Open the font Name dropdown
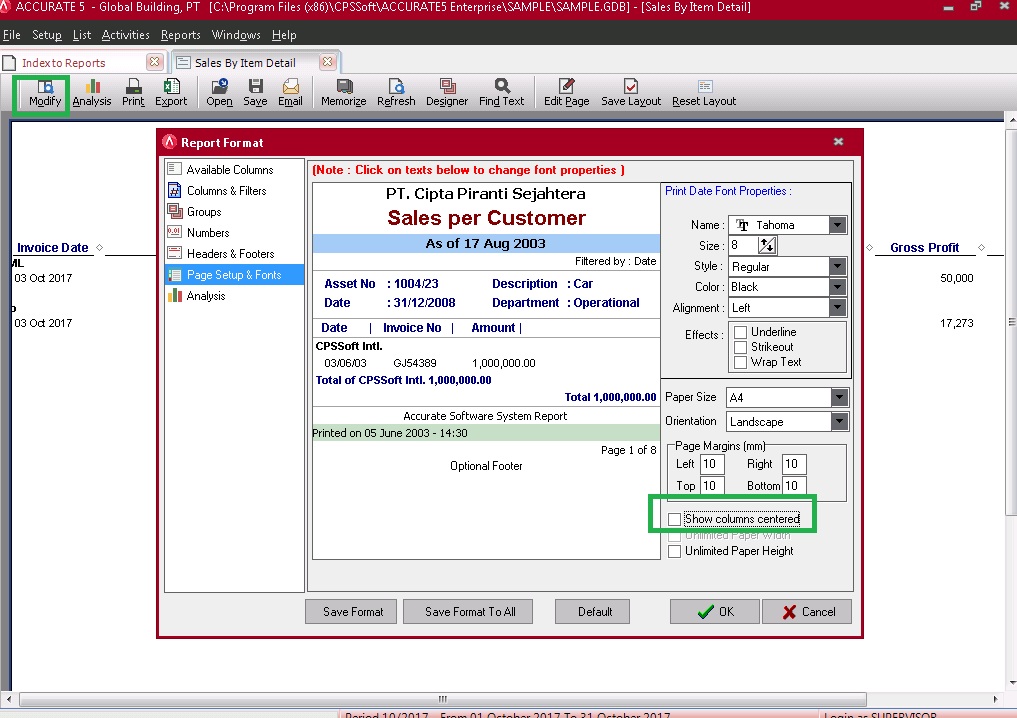1017x718 pixels. click(x=838, y=226)
